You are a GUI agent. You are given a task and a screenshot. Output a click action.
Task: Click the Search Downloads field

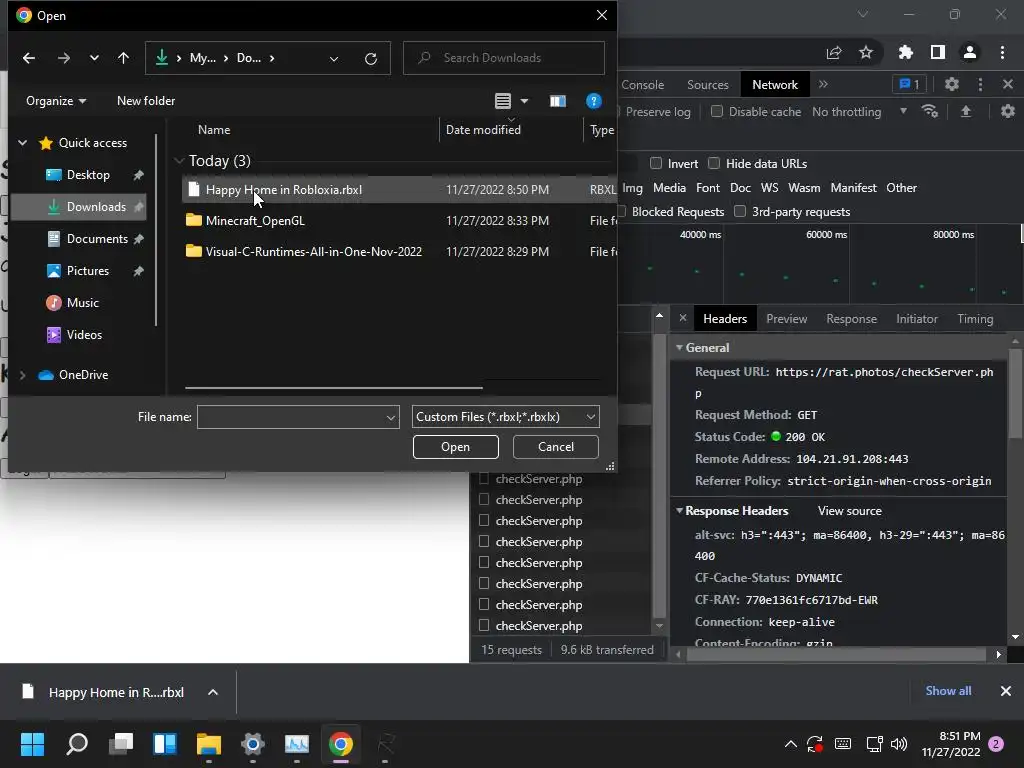[x=504, y=58]
